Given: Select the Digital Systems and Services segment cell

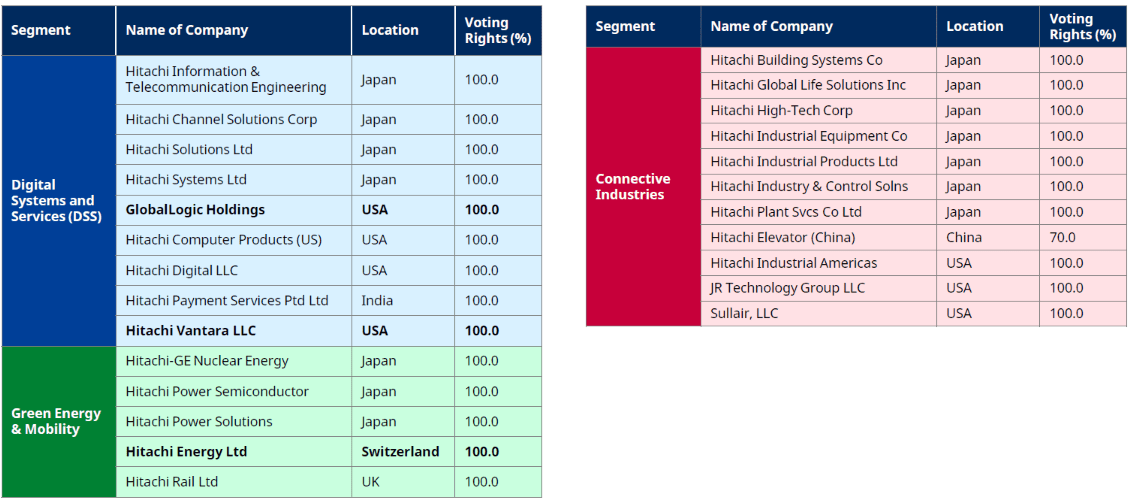Looking at the screenshot, I should point(59,200).
